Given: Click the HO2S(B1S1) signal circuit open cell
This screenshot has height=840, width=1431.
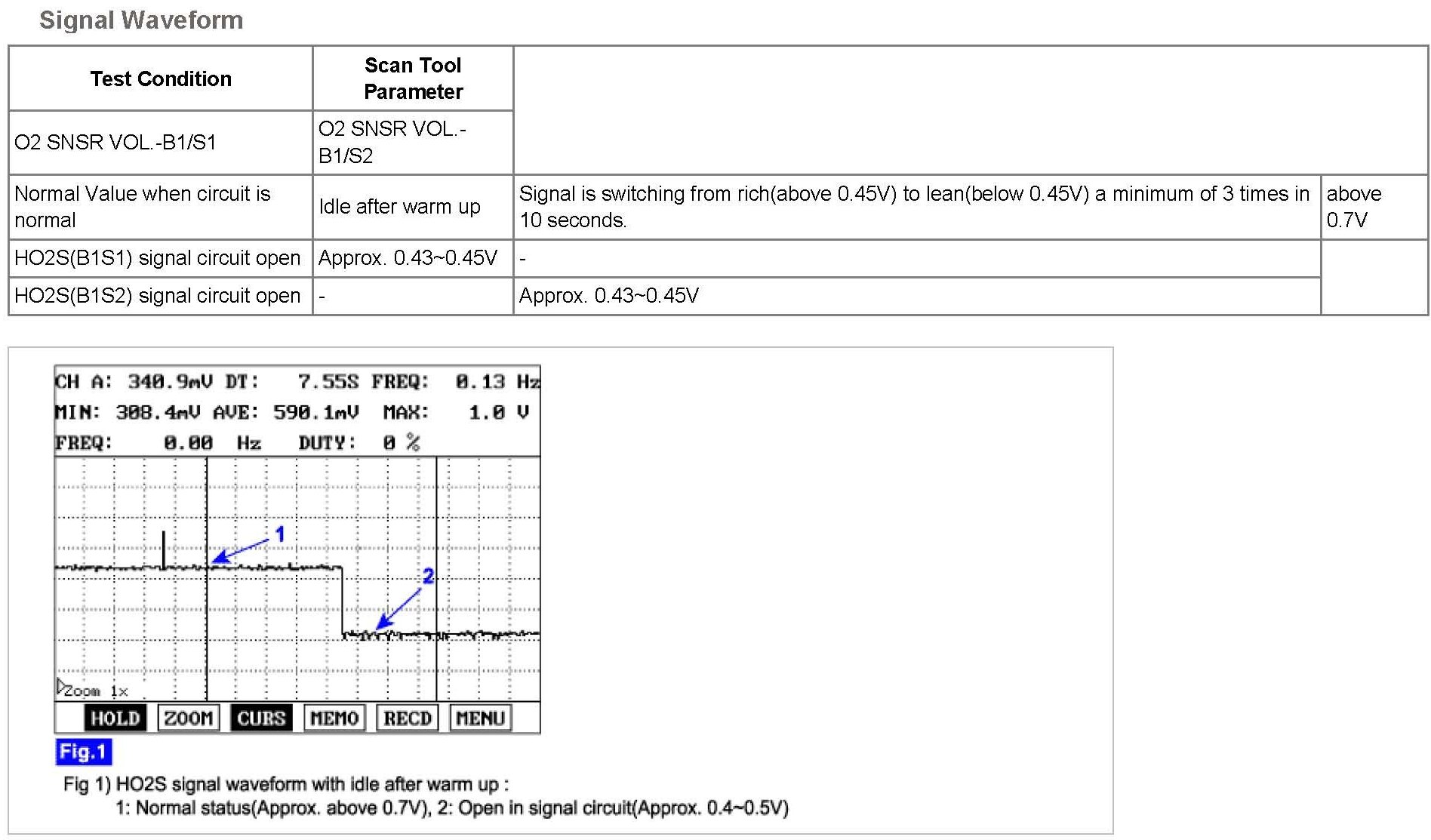Looking at the screenshot, I should [161, 258].
